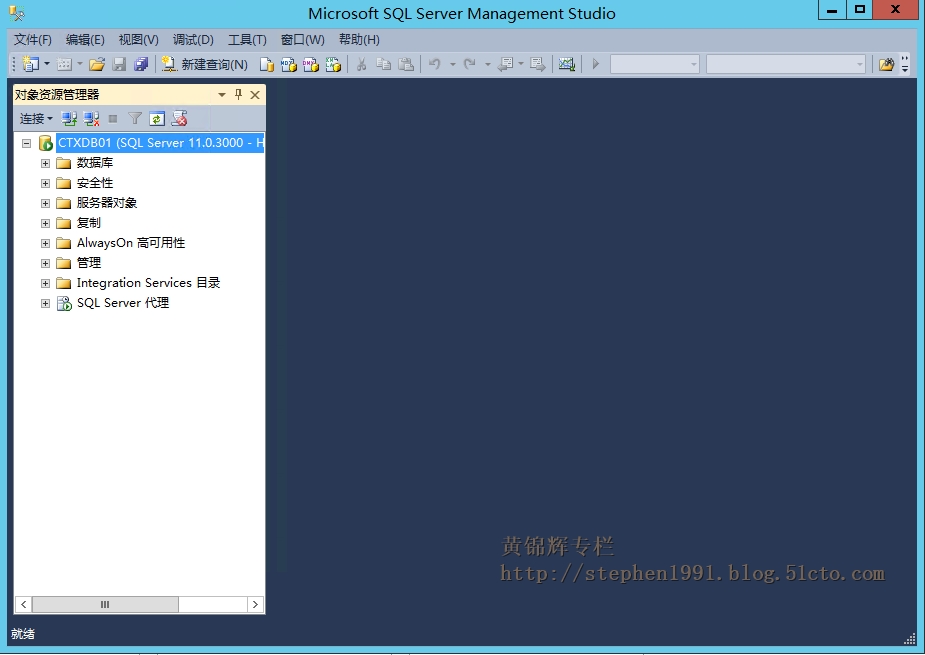The width and height of the screenshot is (925, 655).
Task: Select the AlwaysOn 高可用性 tree item
Action: pos(130,243)
